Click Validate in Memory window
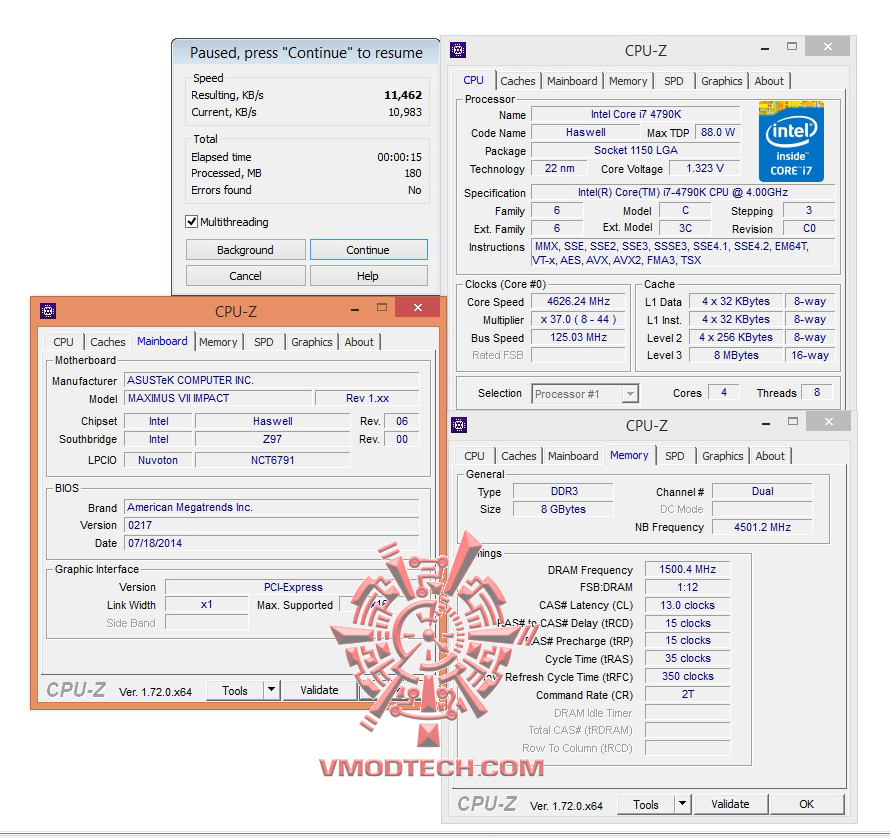The image size is (890, 838). 730,804
